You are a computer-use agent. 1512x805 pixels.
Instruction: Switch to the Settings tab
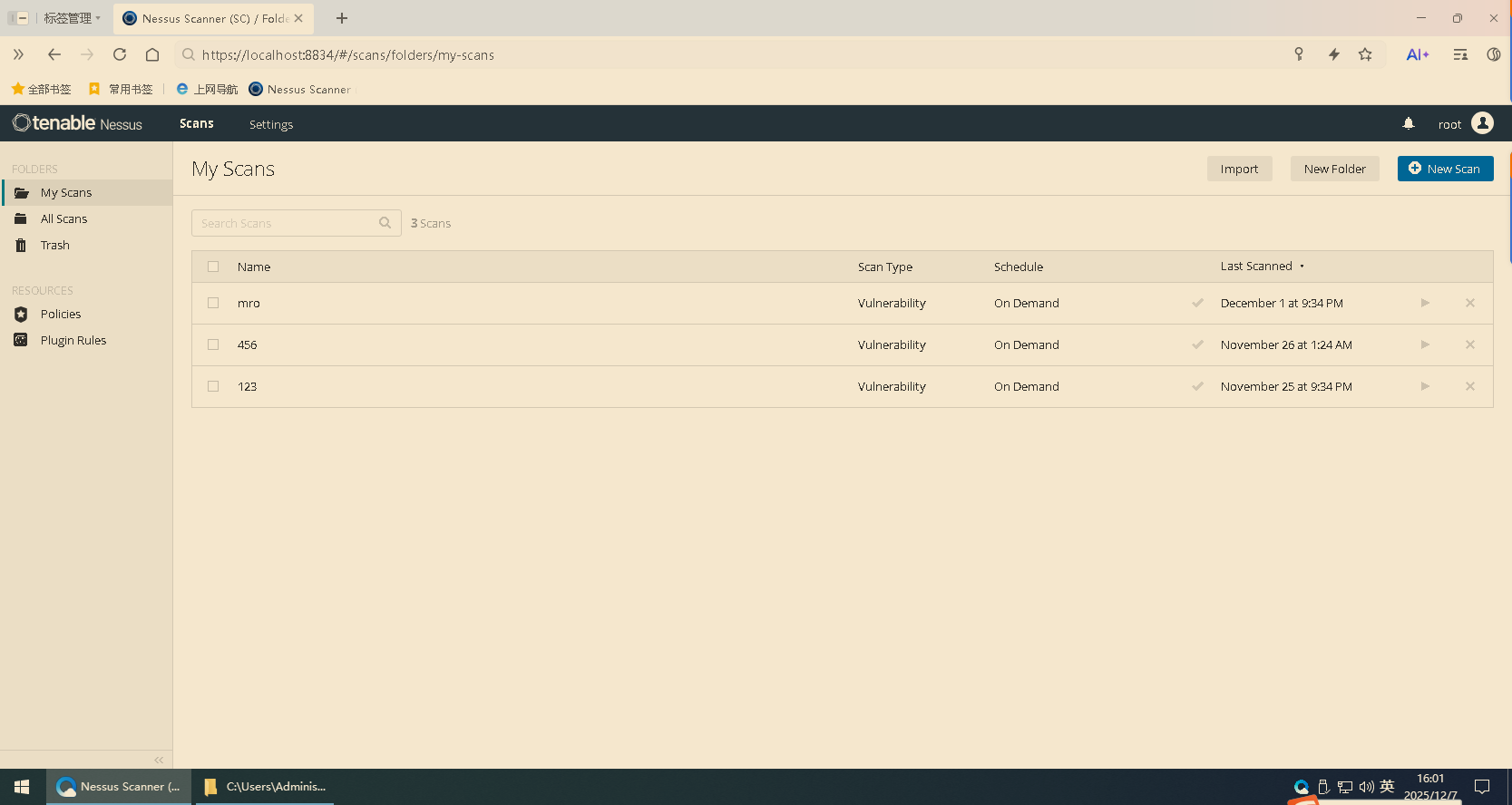tap(271, 124)
